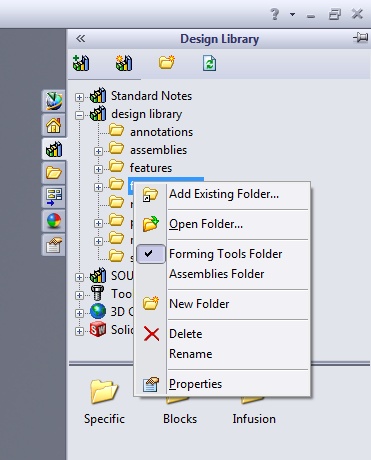This screenshot has width=371, height=460.
Task: Open the File Explorer folder tab
Action: click(54, 173)
